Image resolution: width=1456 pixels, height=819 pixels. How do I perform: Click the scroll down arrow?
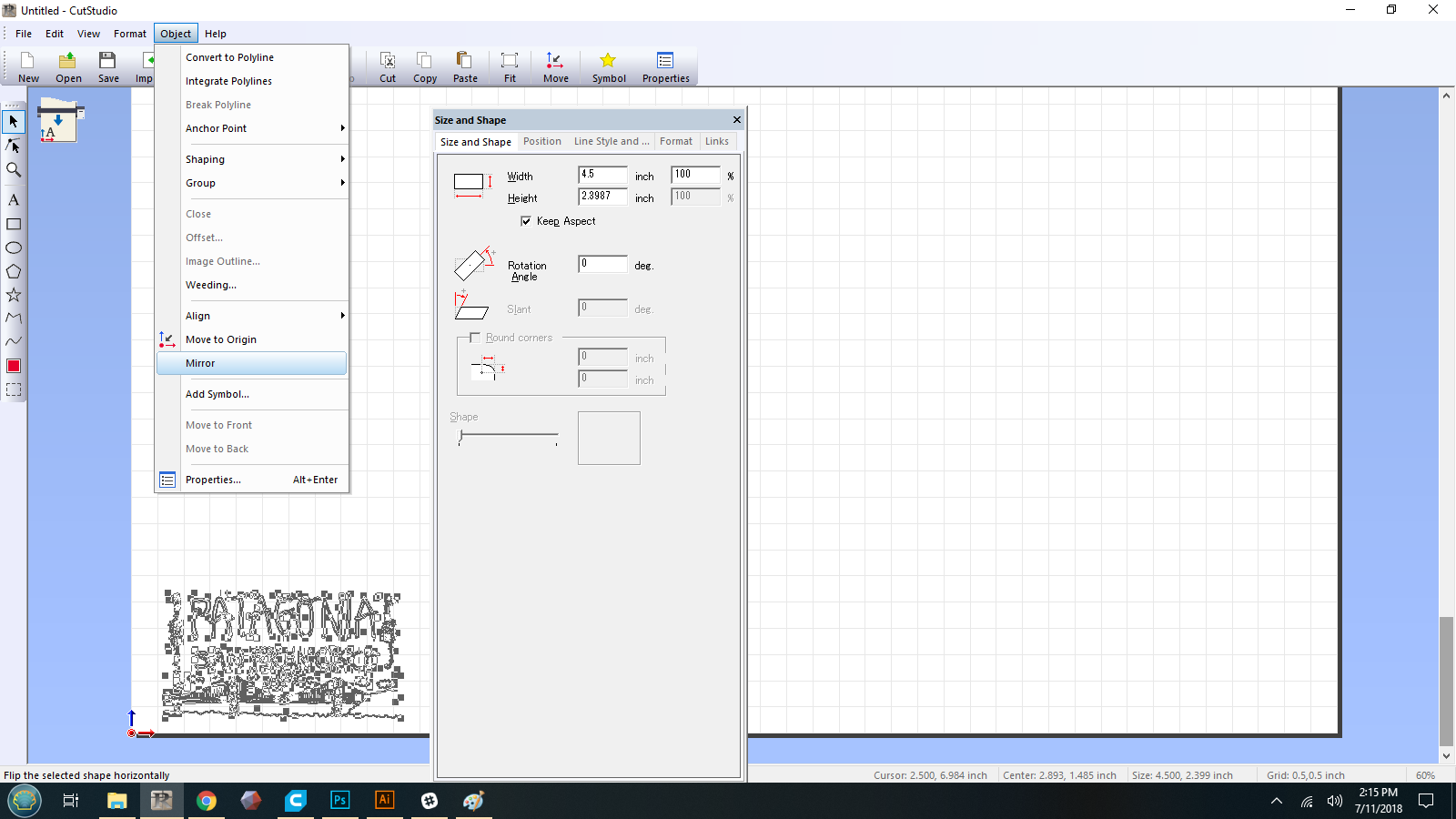[1446, 756]
